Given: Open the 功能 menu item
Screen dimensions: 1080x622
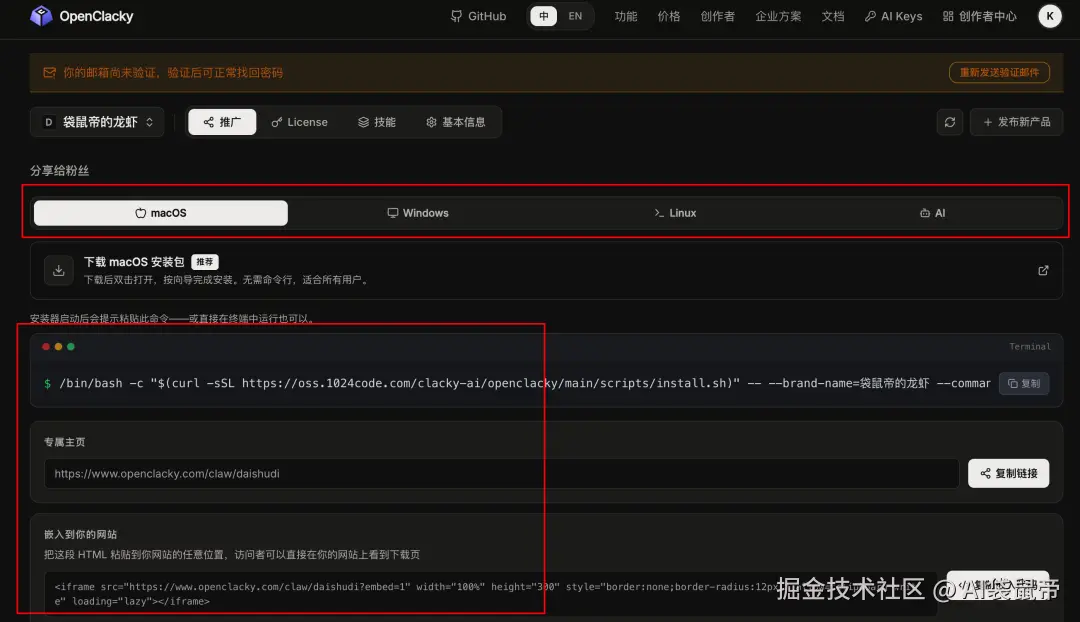Looking at the screenshot, I should click(x=625, y=16).
